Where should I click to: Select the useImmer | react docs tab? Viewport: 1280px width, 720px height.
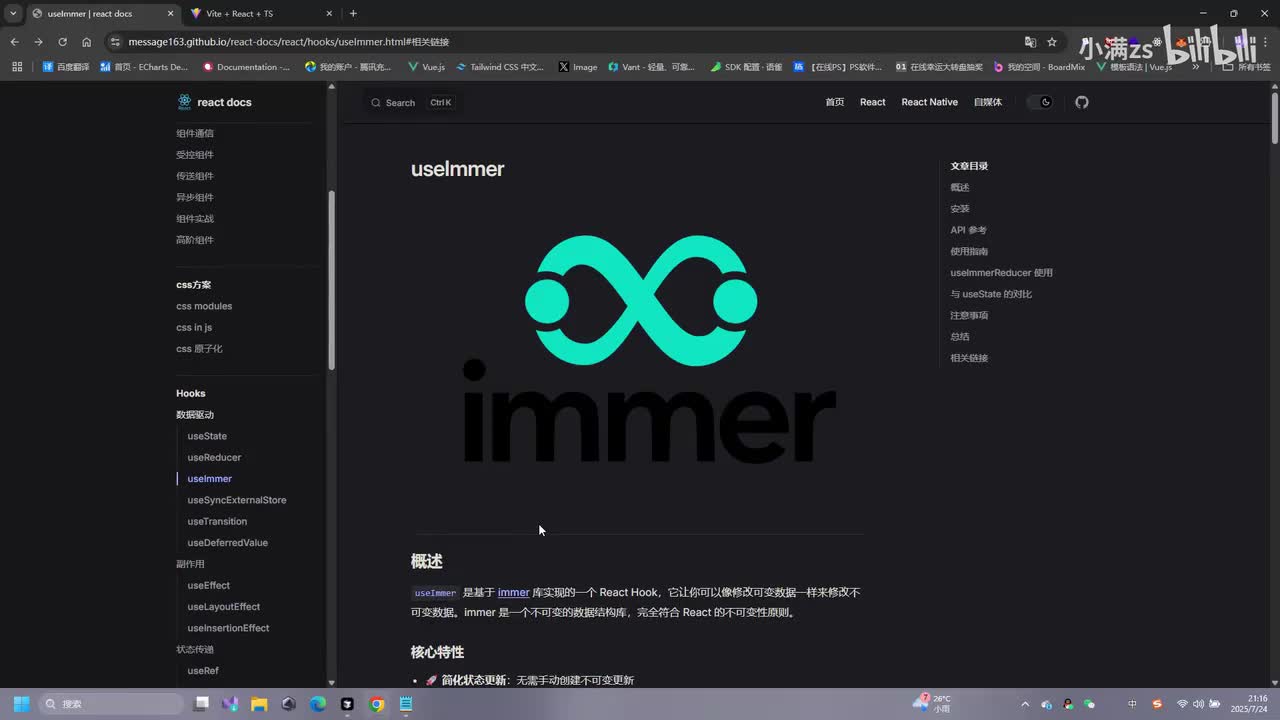pyautogui.click(x=102, y=14)
